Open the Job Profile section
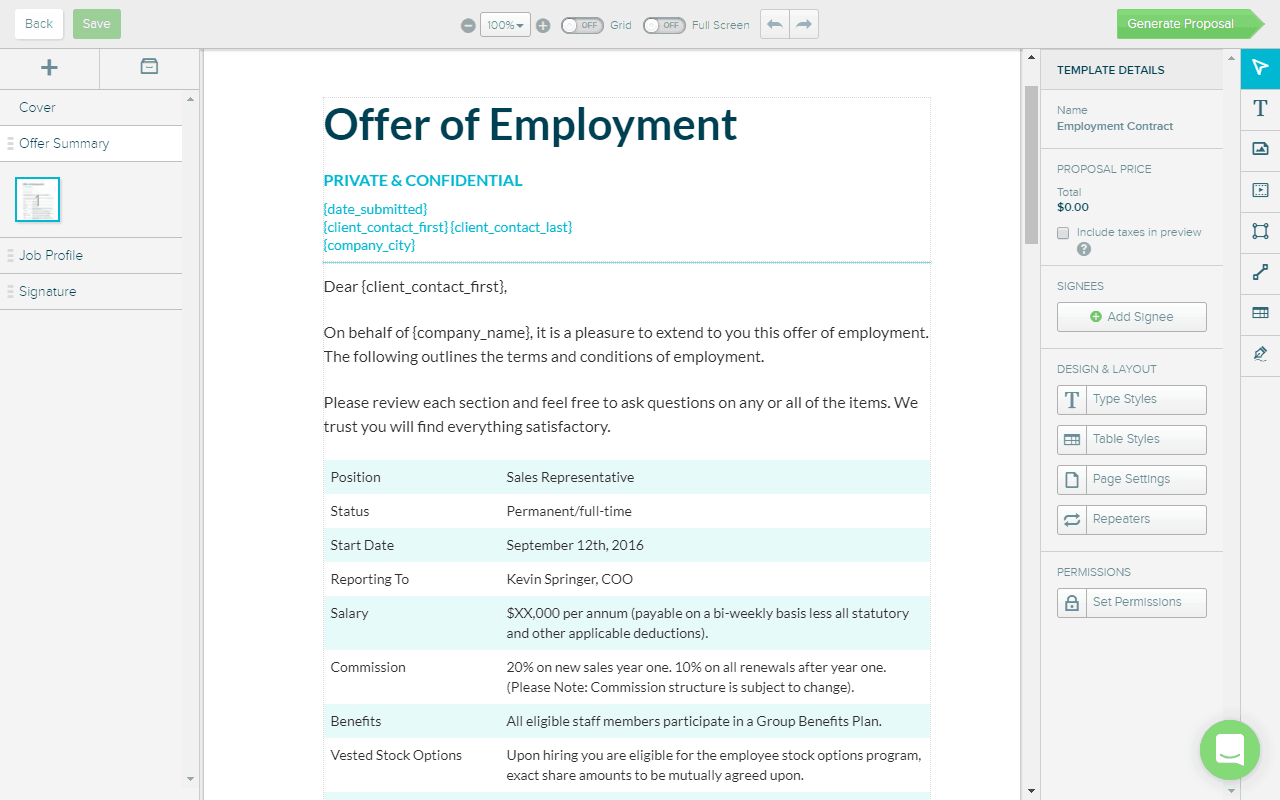Viewport: 1280px width, 800px height. click(91, 256)
